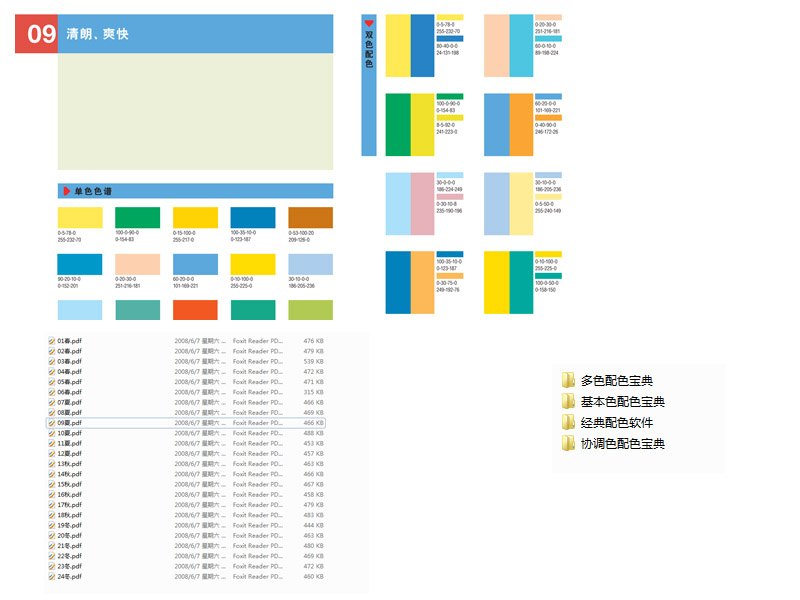Image resolution: width=800 pixels, height=600 pixels.
Task: Click the folder name 经典配色软件
Action: [x=617, y=422]
